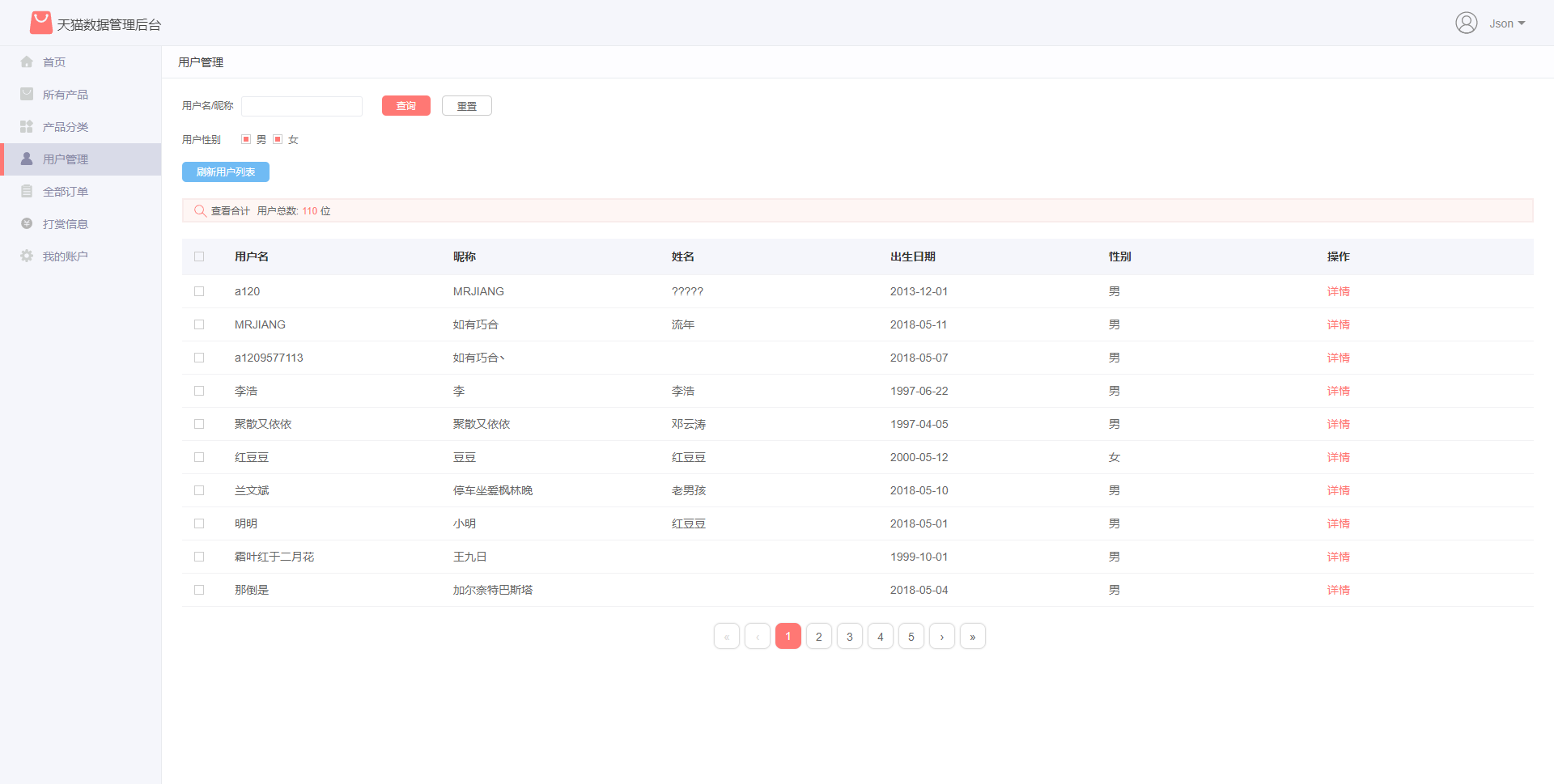Click the 昵称 column header
The width and height of the screenshot is (1554, 784).
[465, 256]
